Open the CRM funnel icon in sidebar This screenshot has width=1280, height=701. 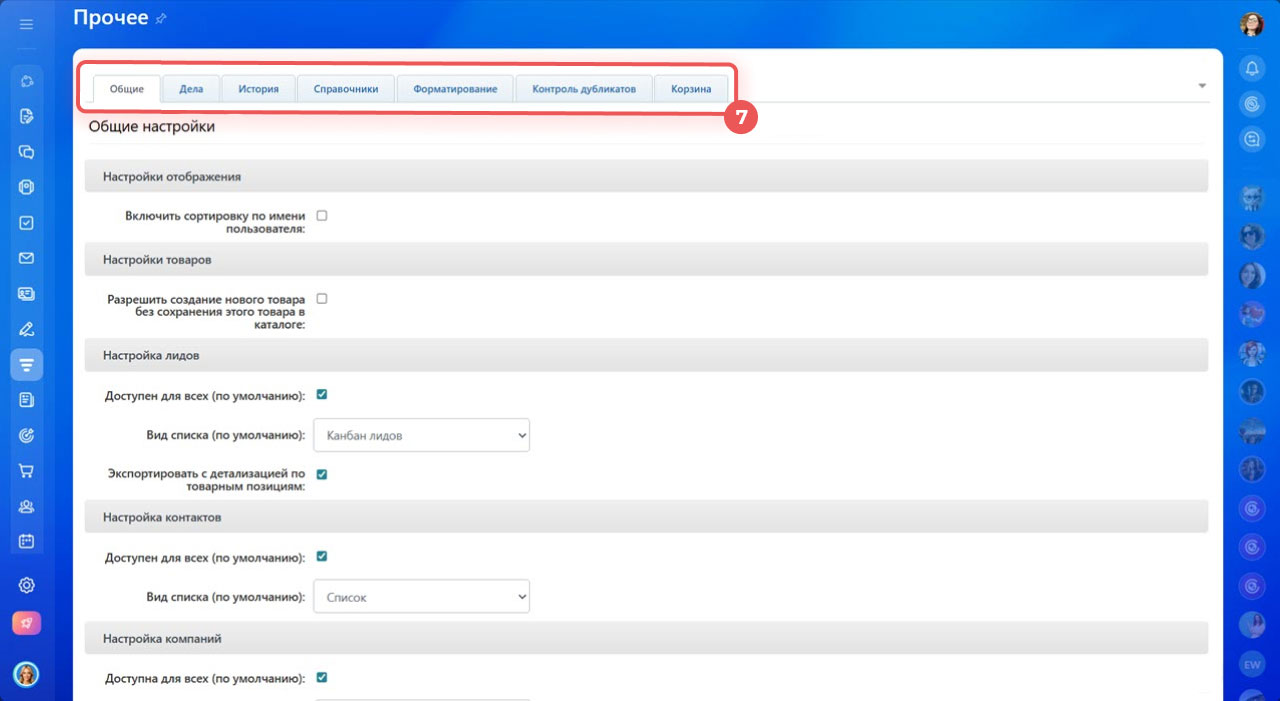(27, 364)
